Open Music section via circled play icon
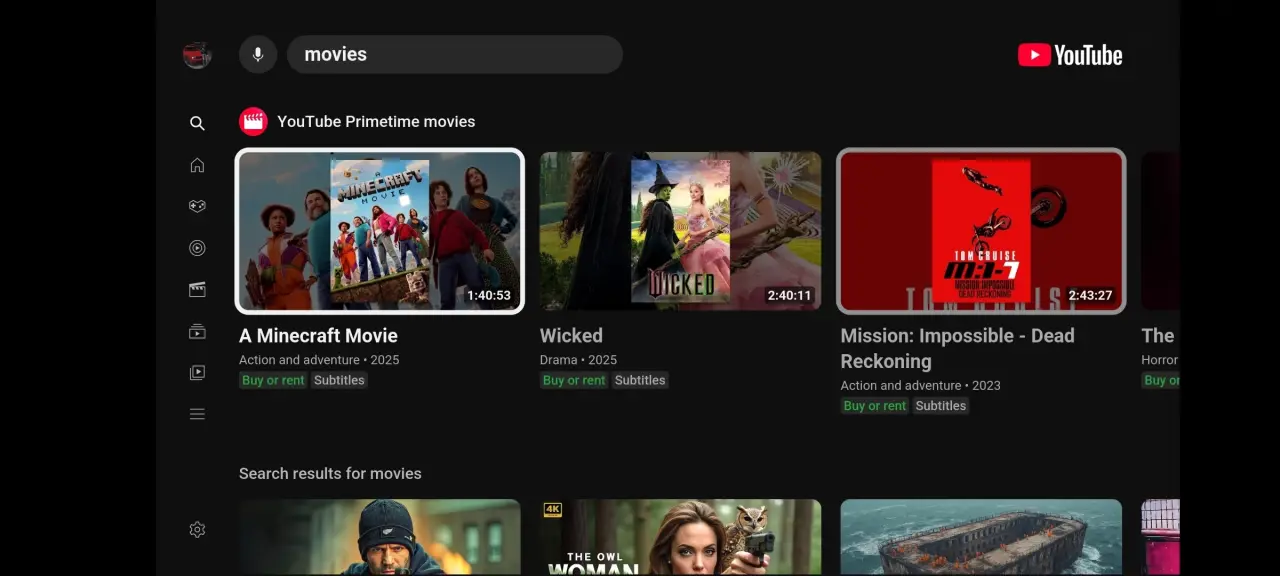This screenshot has height=576, width=1280. point(197,248)
